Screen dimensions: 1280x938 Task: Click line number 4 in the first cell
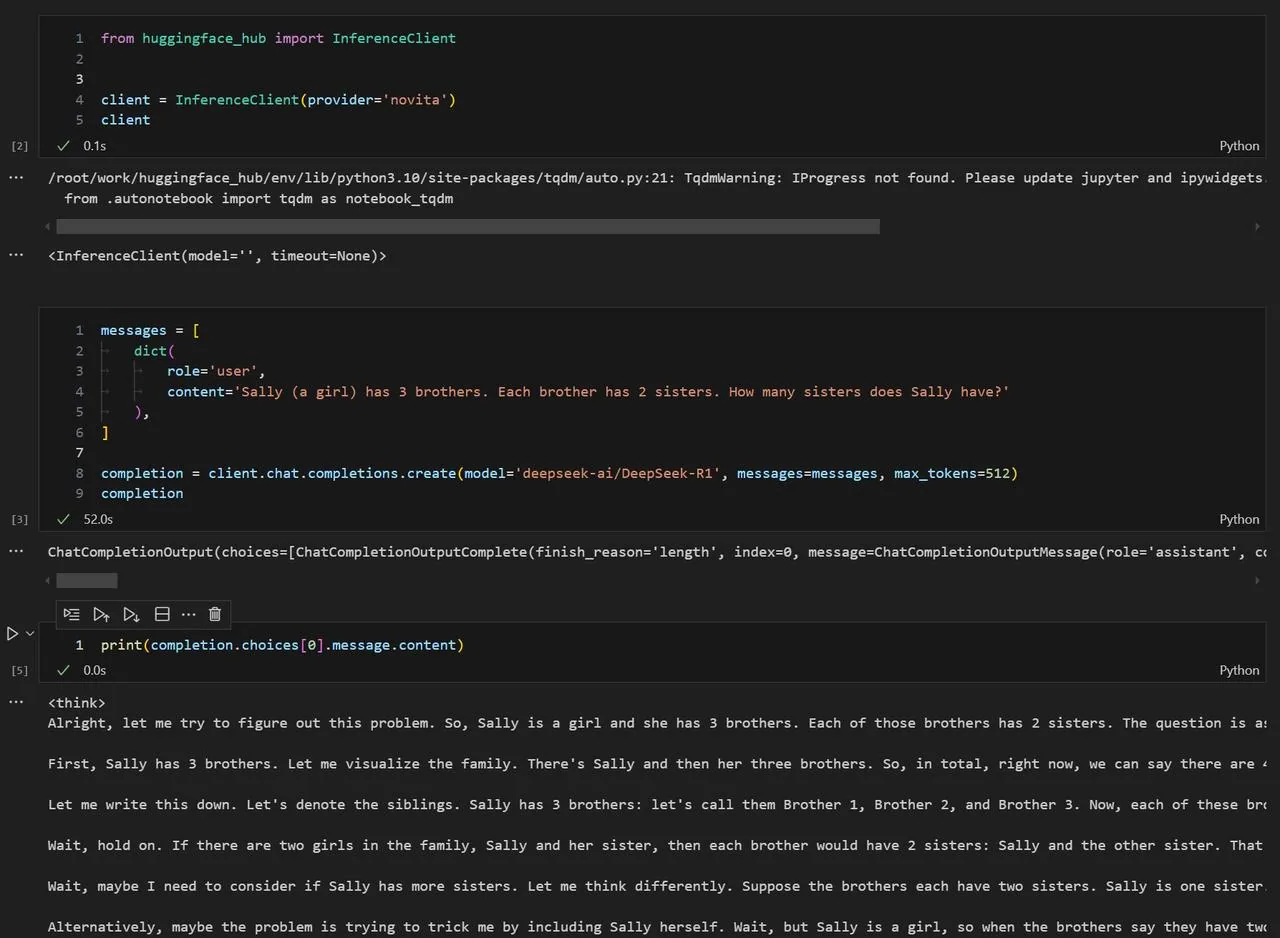pos(79,99)
